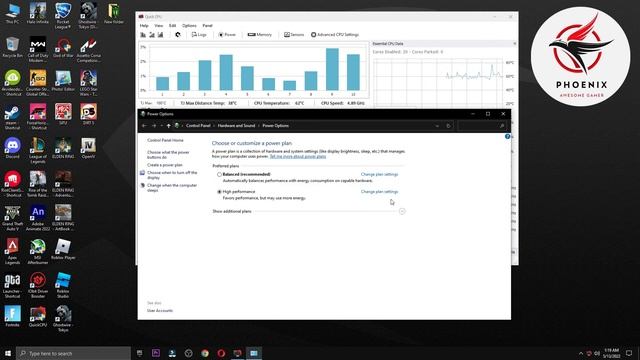Open Choose when to turn off the display
This screenshot has height=360, width=640.
coord(172,175)
